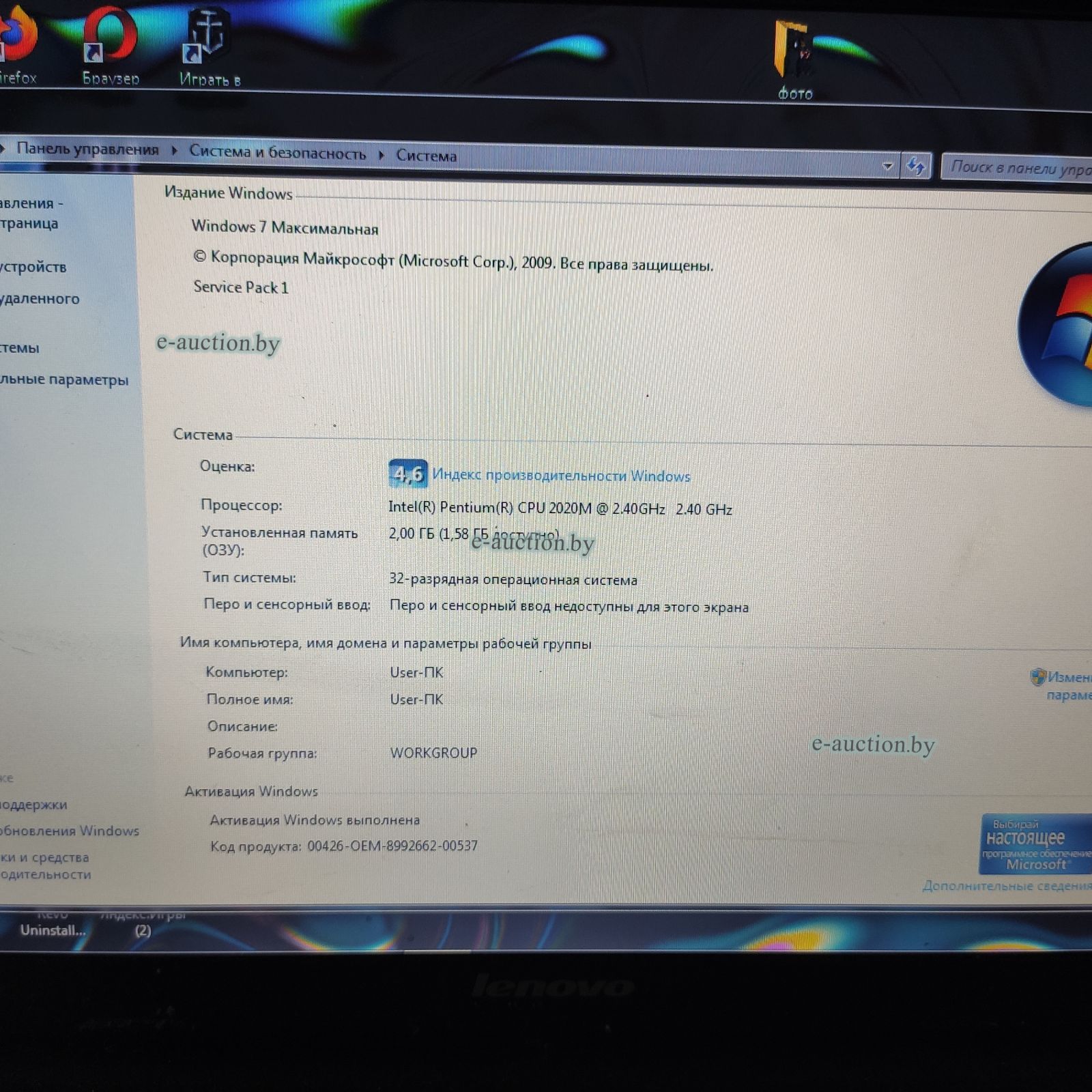Screen dimensions: 1092x1092
Task: Expand the arrow after 'Панель управления' breadcrumb
Action: pos(174,151)
